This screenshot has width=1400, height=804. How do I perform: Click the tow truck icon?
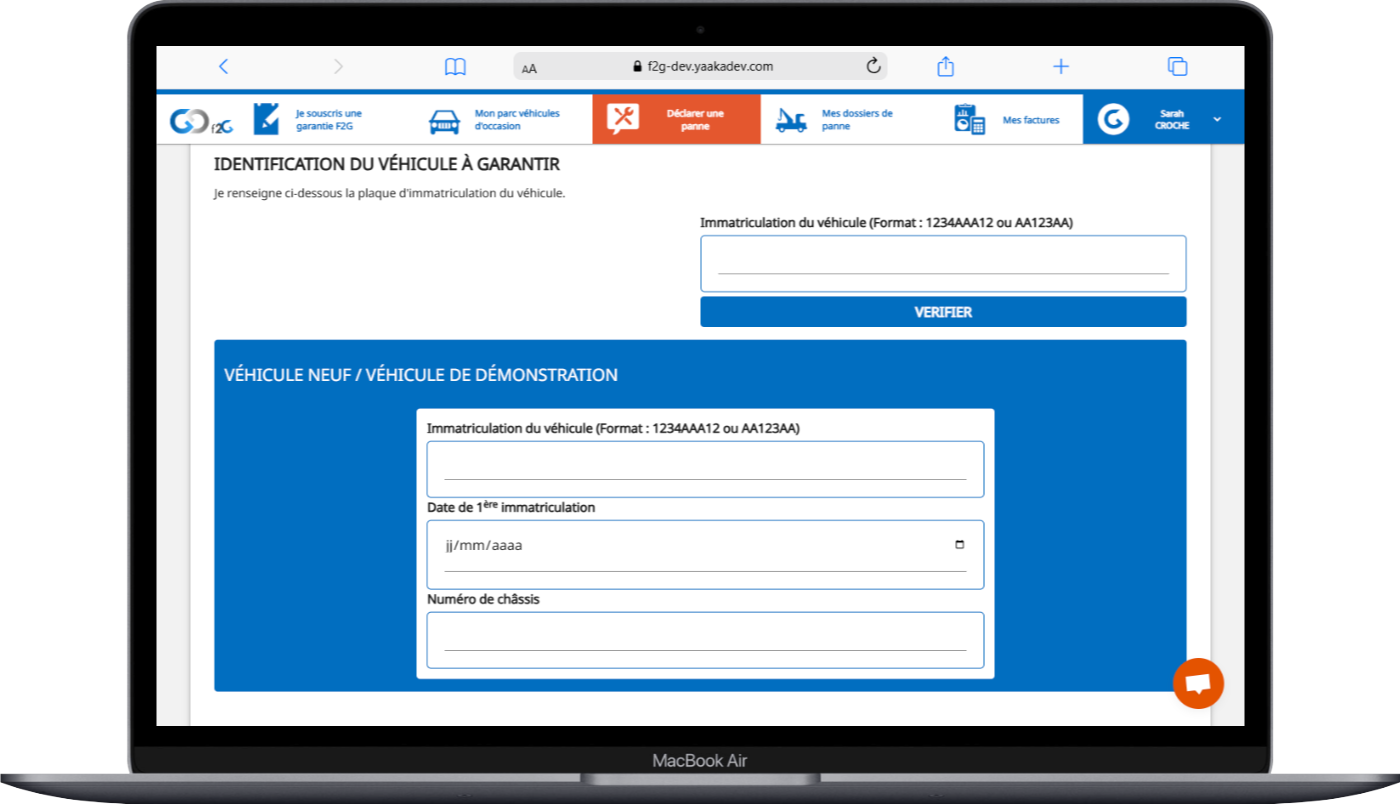click(x=791, y=120)
